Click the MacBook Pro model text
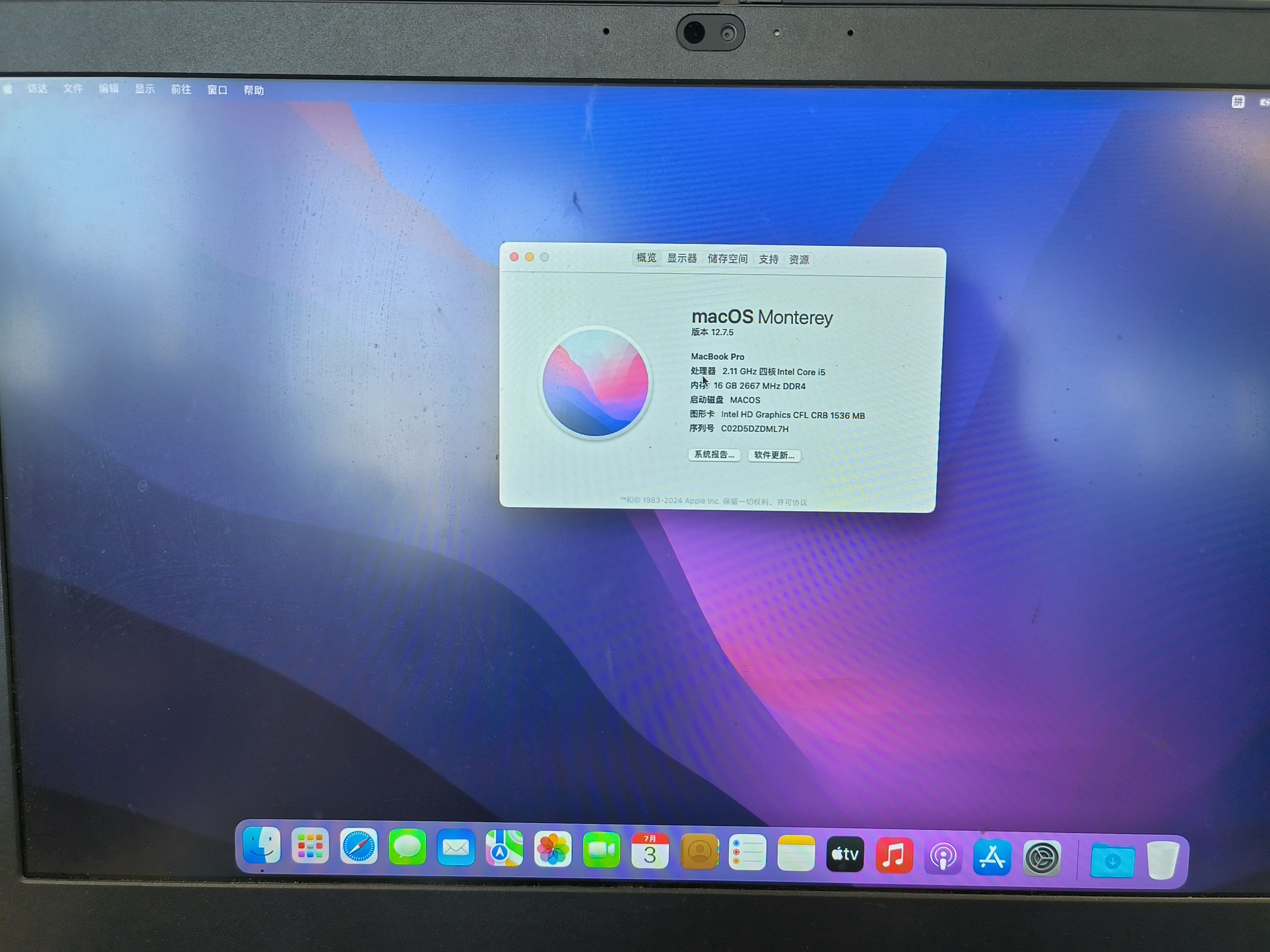The image size is (1270, 952). tap(717, 356)
